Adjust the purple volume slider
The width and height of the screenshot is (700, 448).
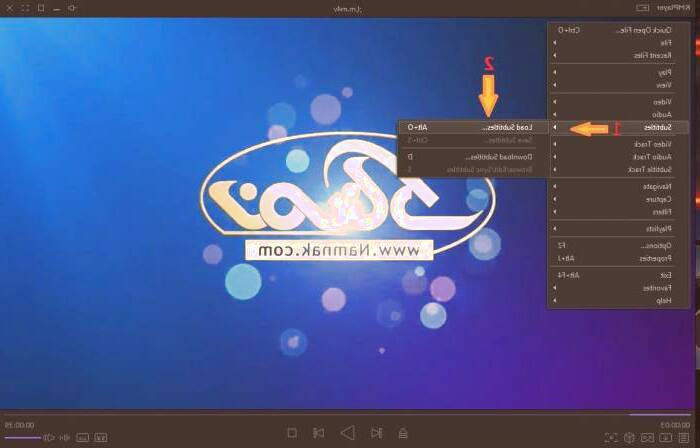point(22,438)
